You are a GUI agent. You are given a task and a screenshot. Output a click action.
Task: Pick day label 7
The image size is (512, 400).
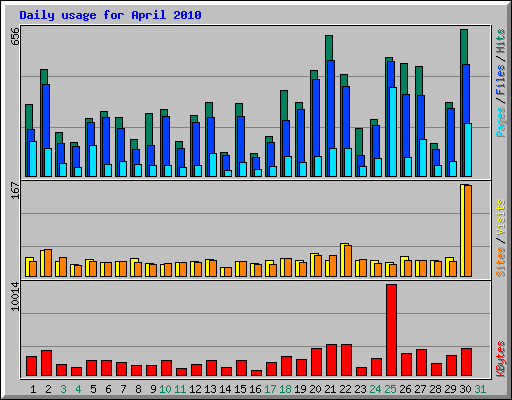pos(123,389)
